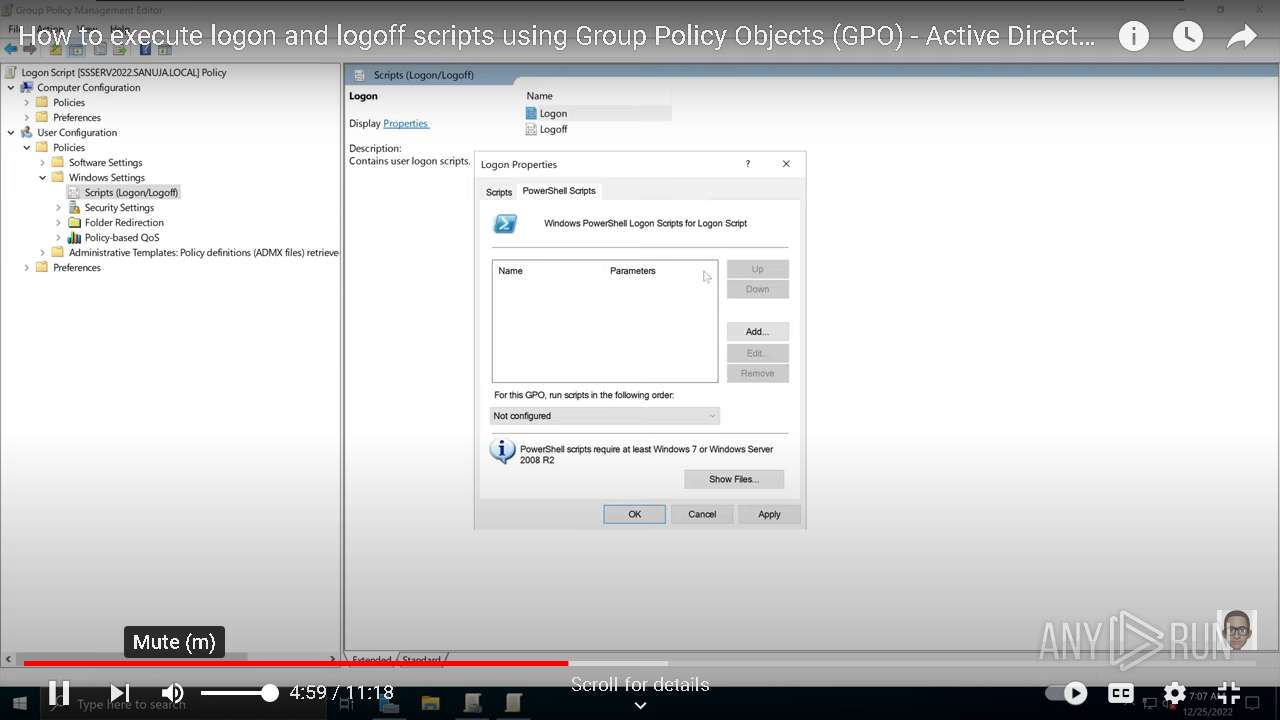Select 'Preferences' under User Configuration
This screenshot has height=720, width=1280.
[x=77, y=267]
